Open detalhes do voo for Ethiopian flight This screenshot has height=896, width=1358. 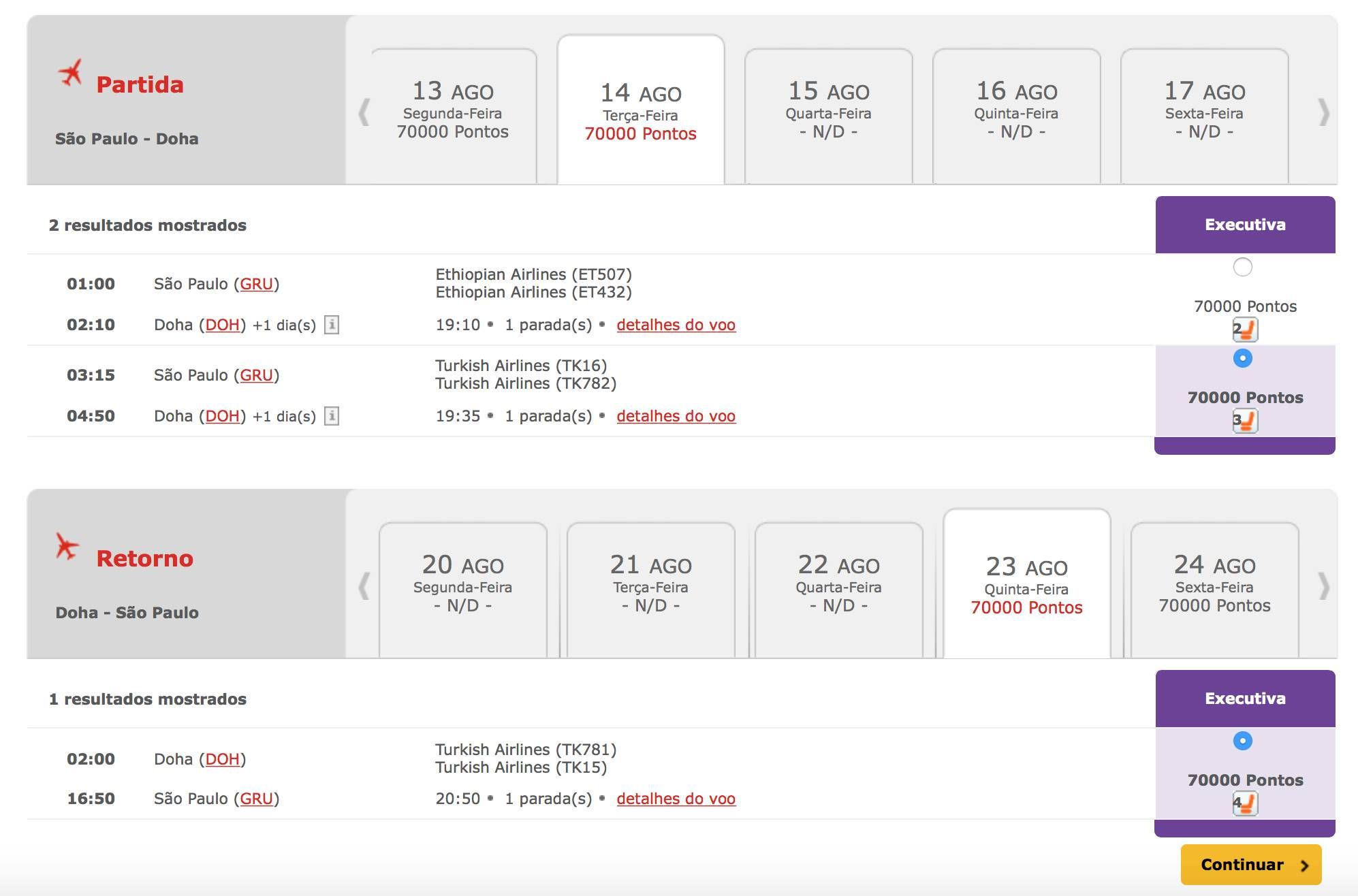(x=676, y=325)
